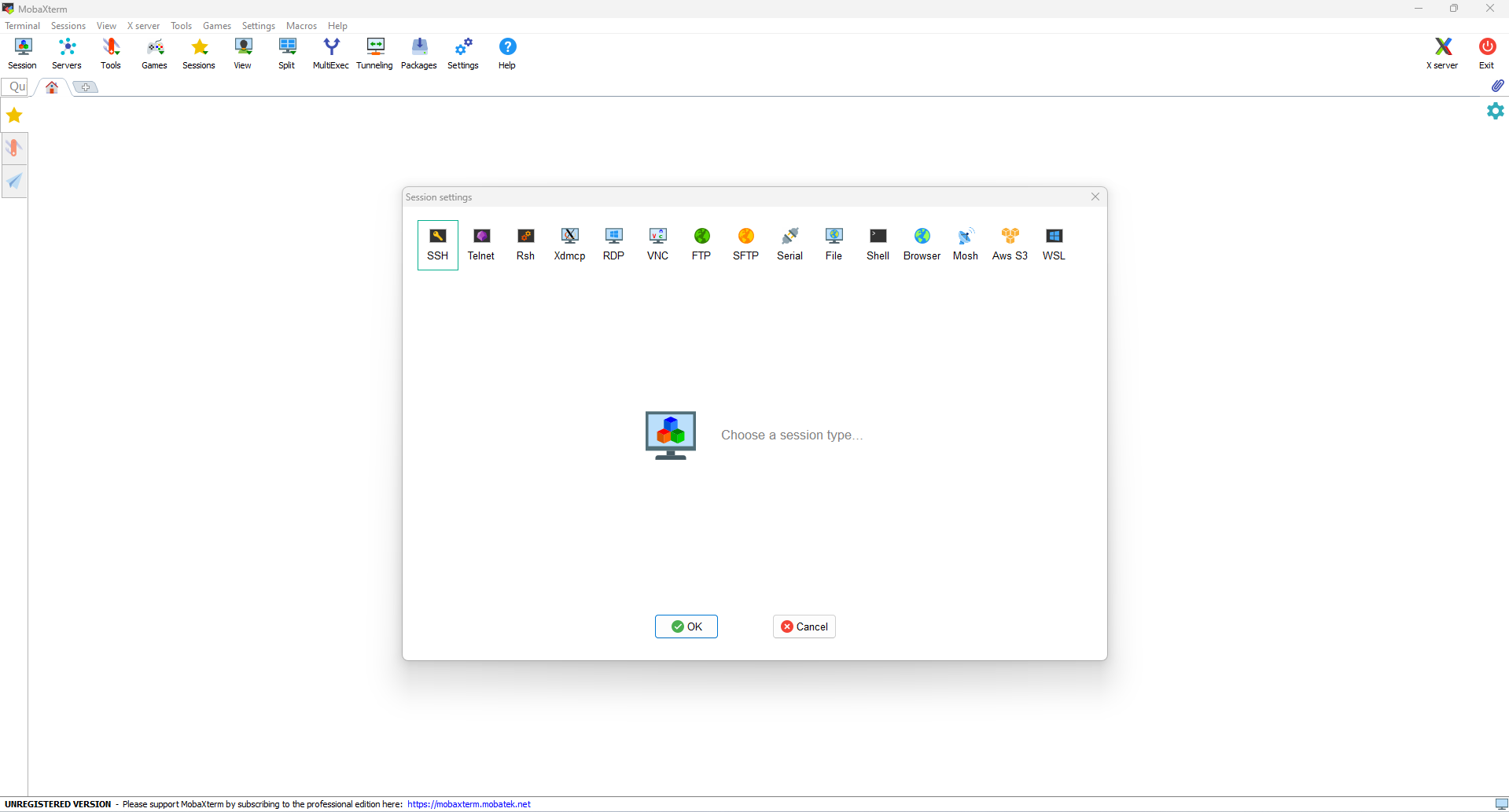Select the Serial session type

pyautogui.click(x=789, y=245)
